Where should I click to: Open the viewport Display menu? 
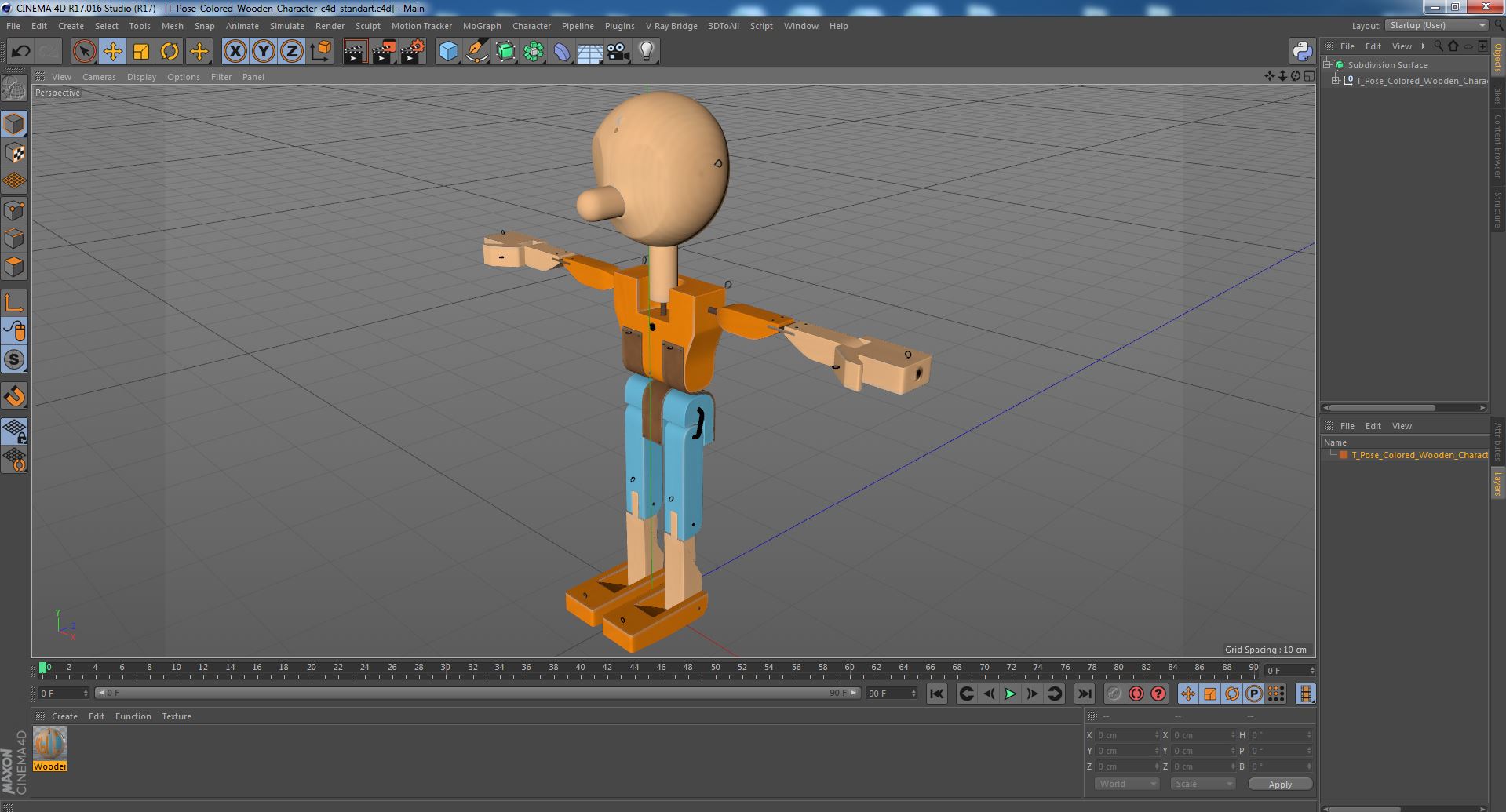click(141, 77)
